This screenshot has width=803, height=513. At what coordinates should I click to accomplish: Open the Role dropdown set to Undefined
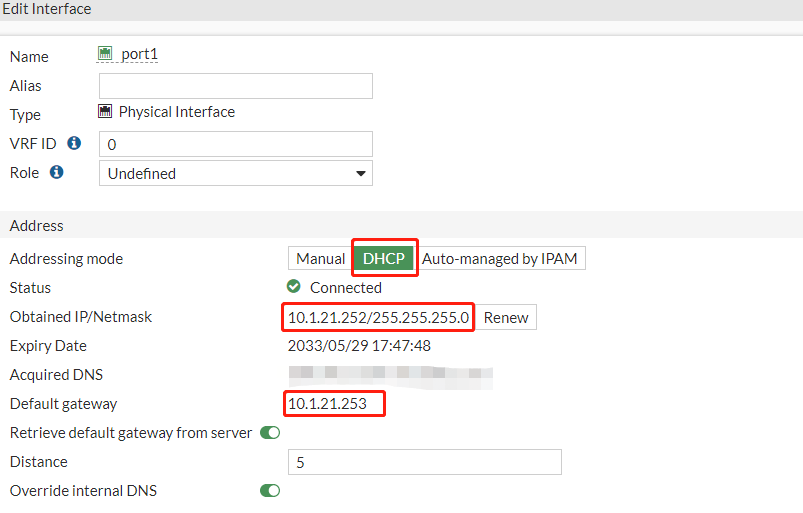[236, 173]
